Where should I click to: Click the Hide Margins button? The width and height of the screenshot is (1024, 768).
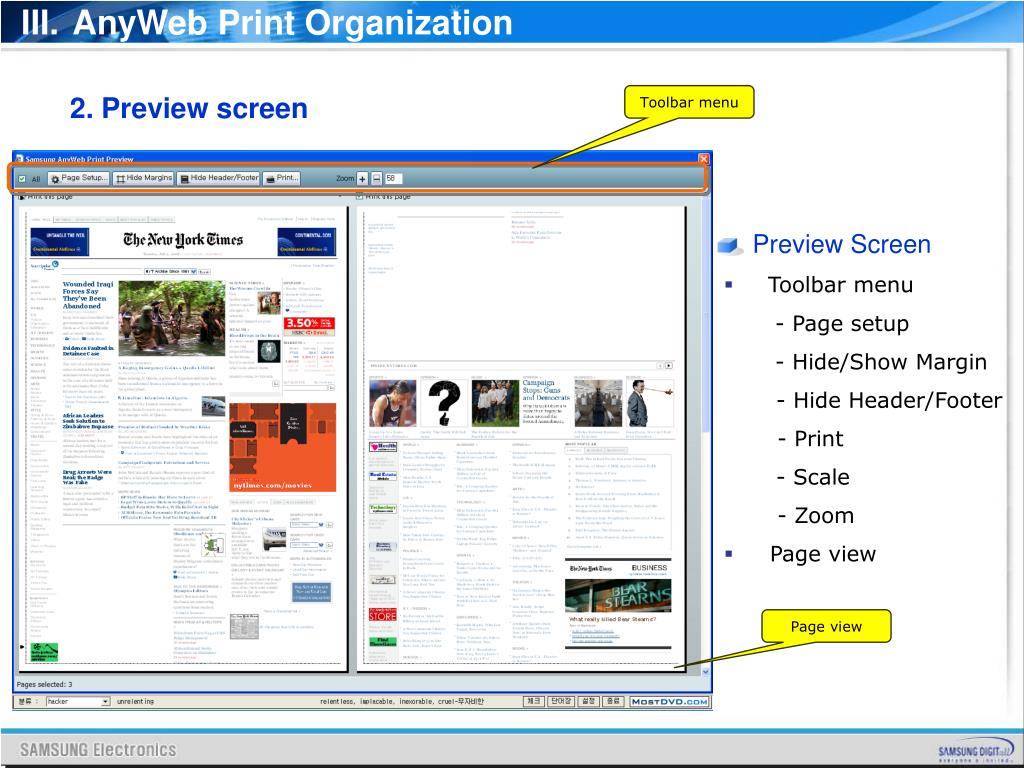pyautogui.click(x=144, y=178)
